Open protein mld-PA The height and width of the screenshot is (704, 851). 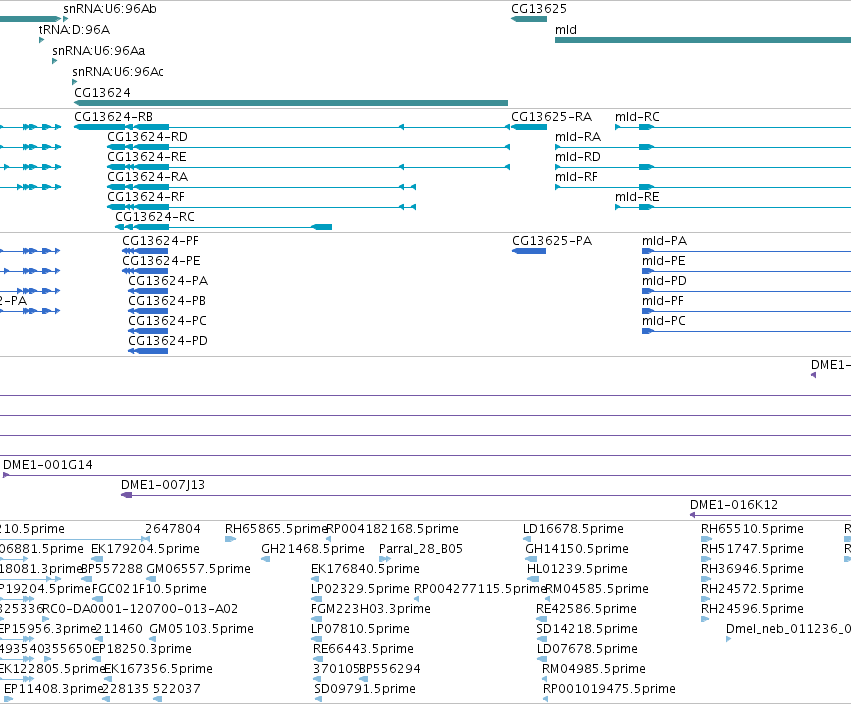[x=664, y=241]
